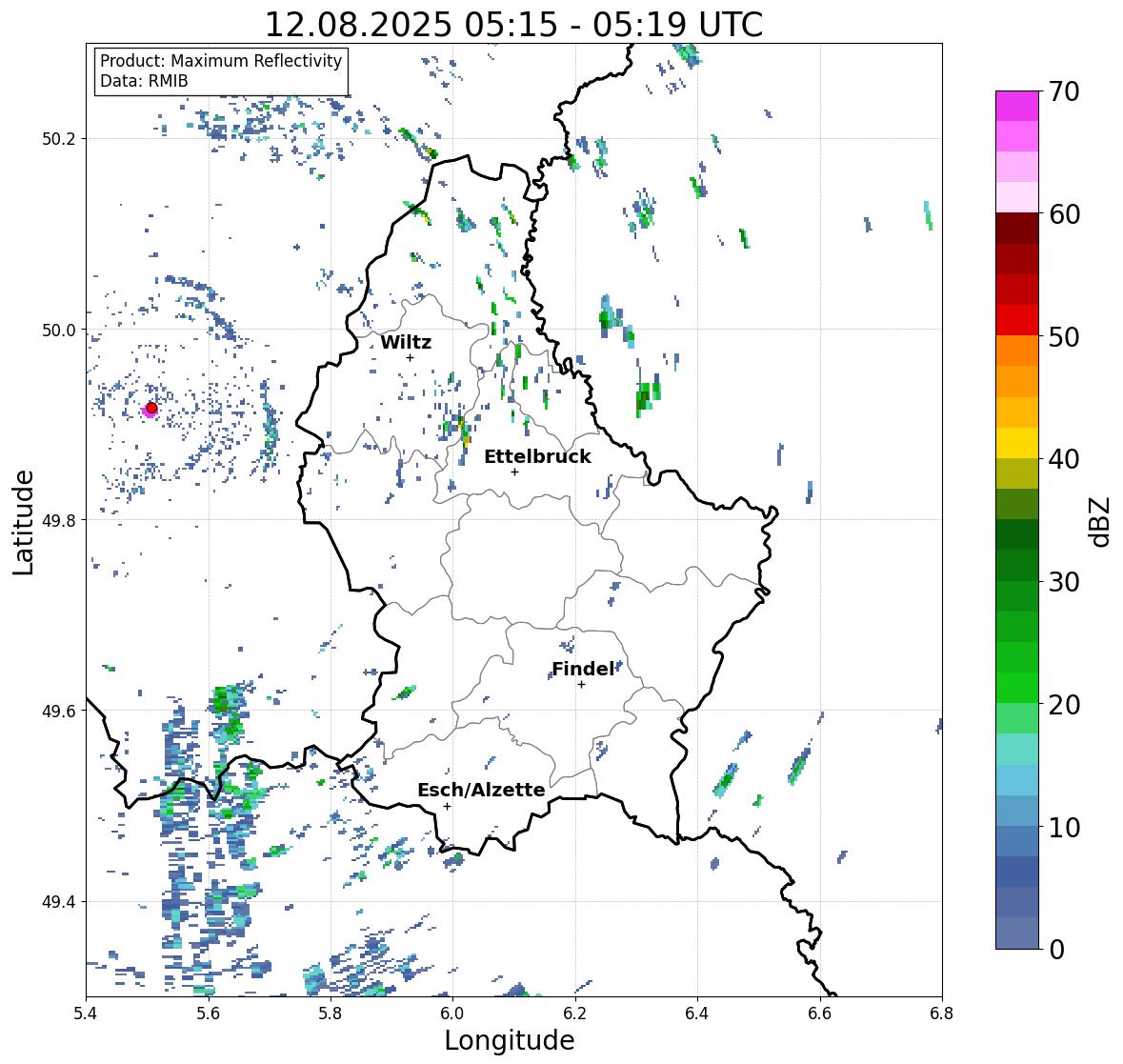Click the latitude tick label 49.6
1123x1064 pixels.
[59, 711]
